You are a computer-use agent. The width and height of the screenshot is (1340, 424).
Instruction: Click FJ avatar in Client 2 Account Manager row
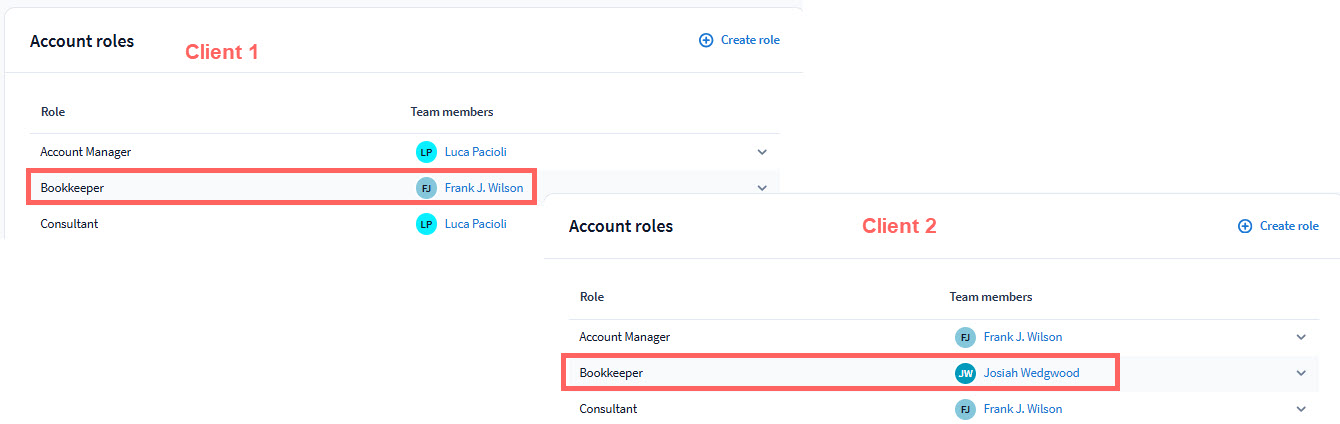click(965, 337)
